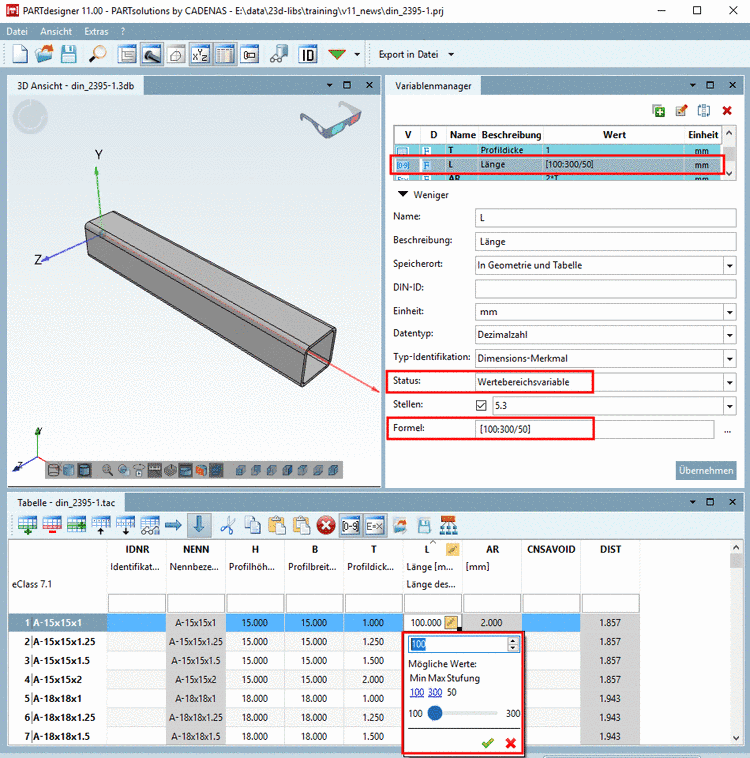Click the binoculars test icon in main toolbar
Image resolution: width=750 pixels, height=758 pixels.
279,54
